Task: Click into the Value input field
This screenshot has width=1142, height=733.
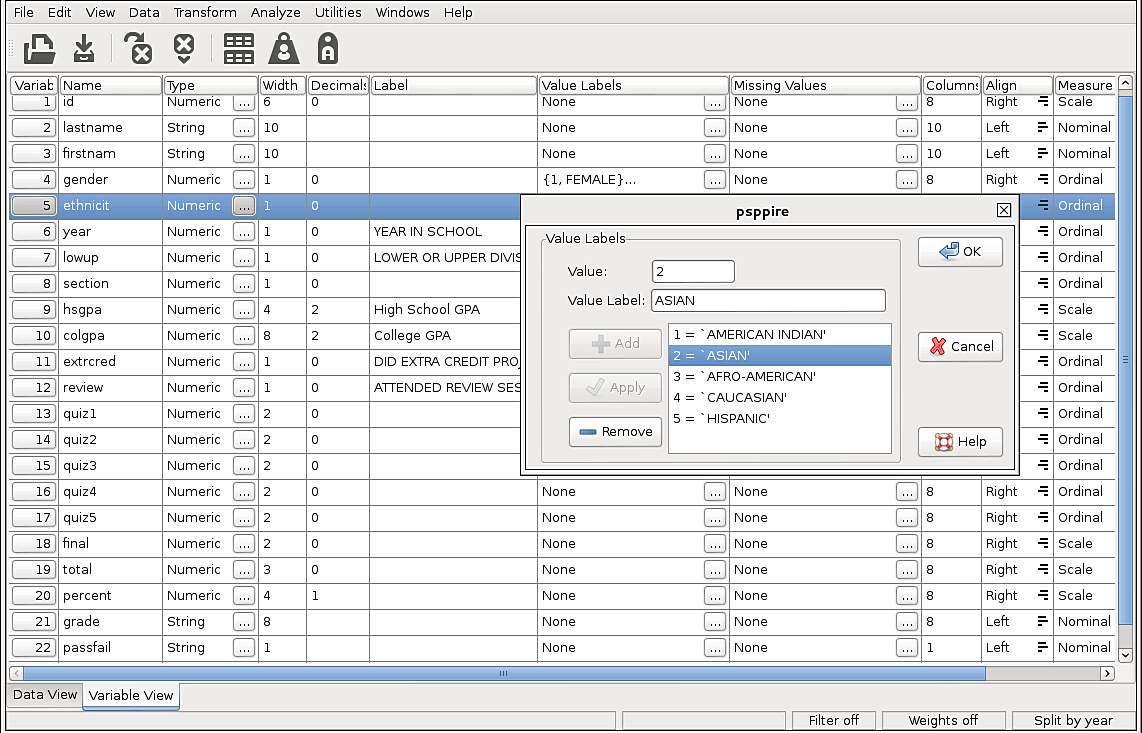Action: click(693, 271)
